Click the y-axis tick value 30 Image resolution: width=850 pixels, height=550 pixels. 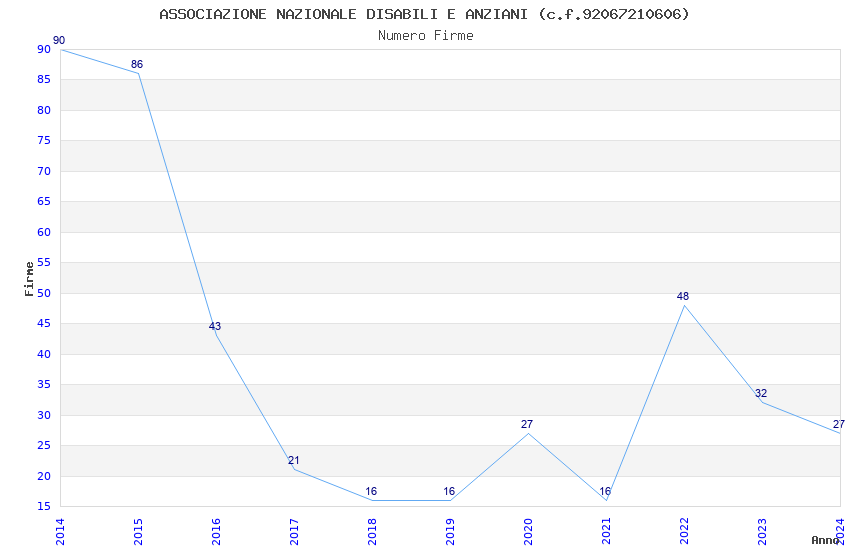tap(44, 416)
